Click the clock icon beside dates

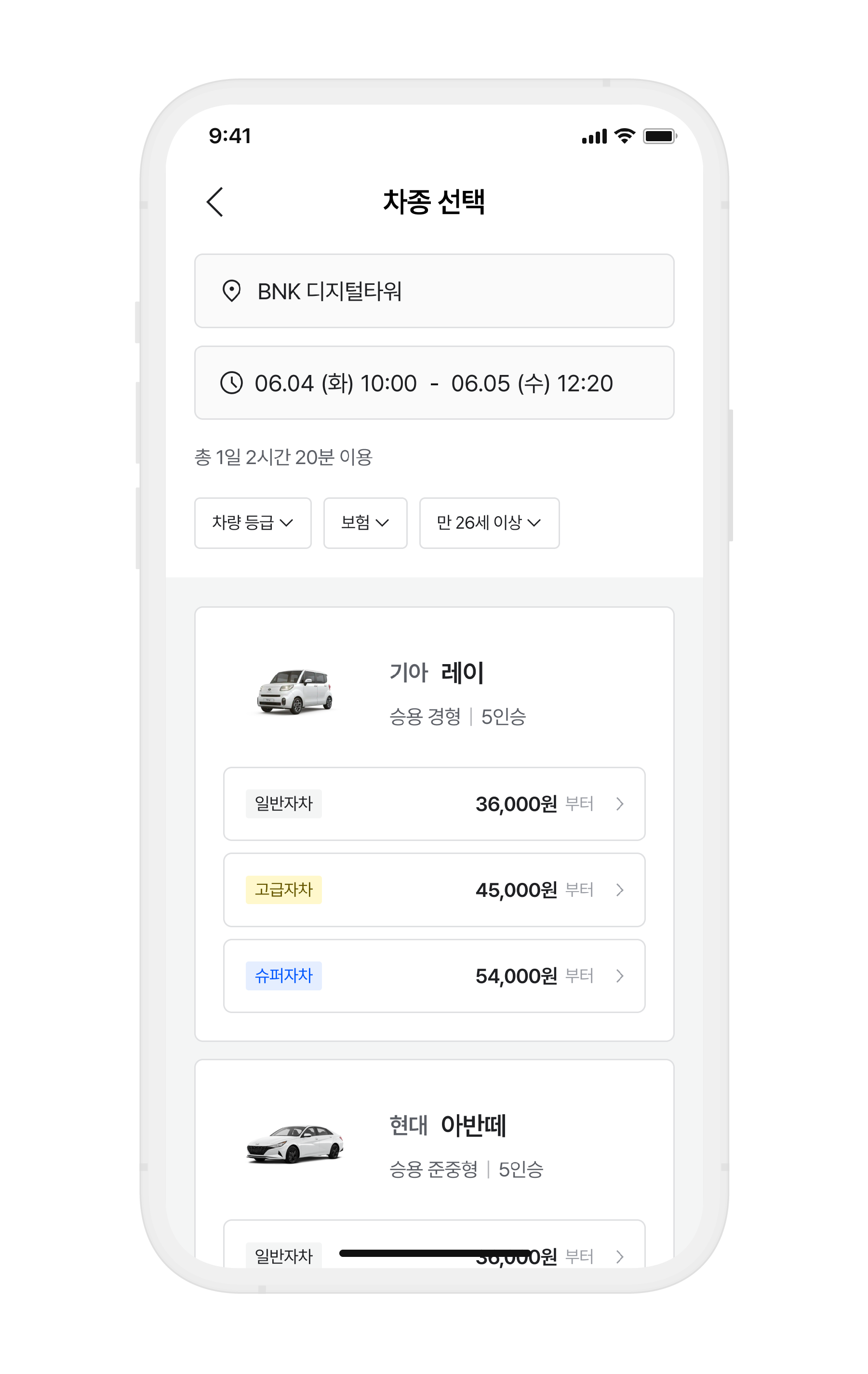231,383
